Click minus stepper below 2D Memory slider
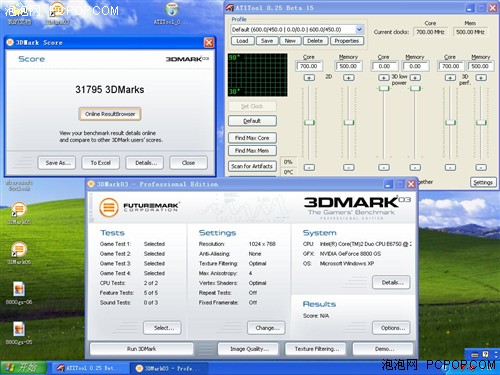The height and width of the screenshot is (375, 500). (348, 167)
